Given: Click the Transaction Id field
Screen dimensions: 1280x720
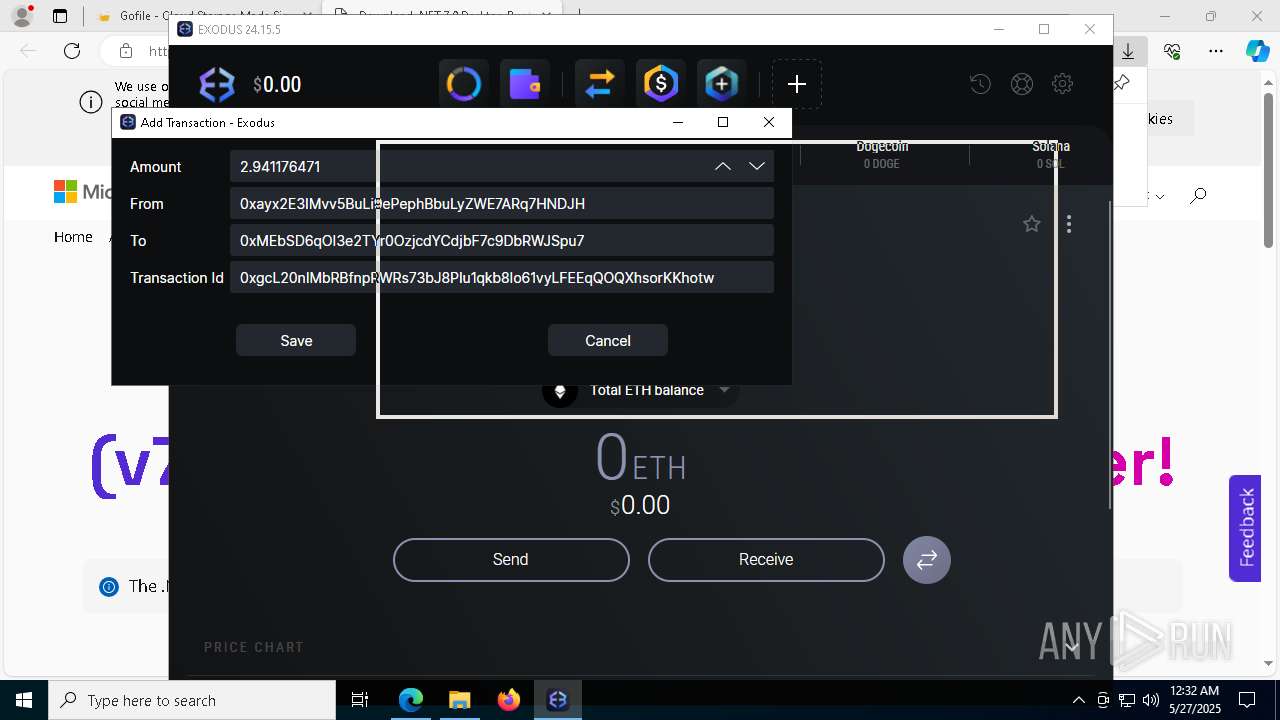Looking at the screenshot, I should pos(502,277).
